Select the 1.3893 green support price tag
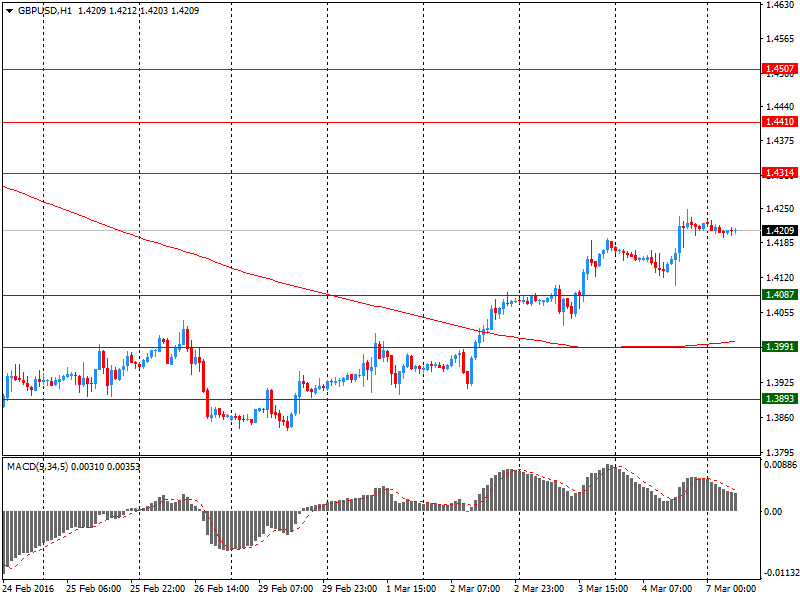The image size is (800, 600). pyautogui.click(x=780, y=399)
